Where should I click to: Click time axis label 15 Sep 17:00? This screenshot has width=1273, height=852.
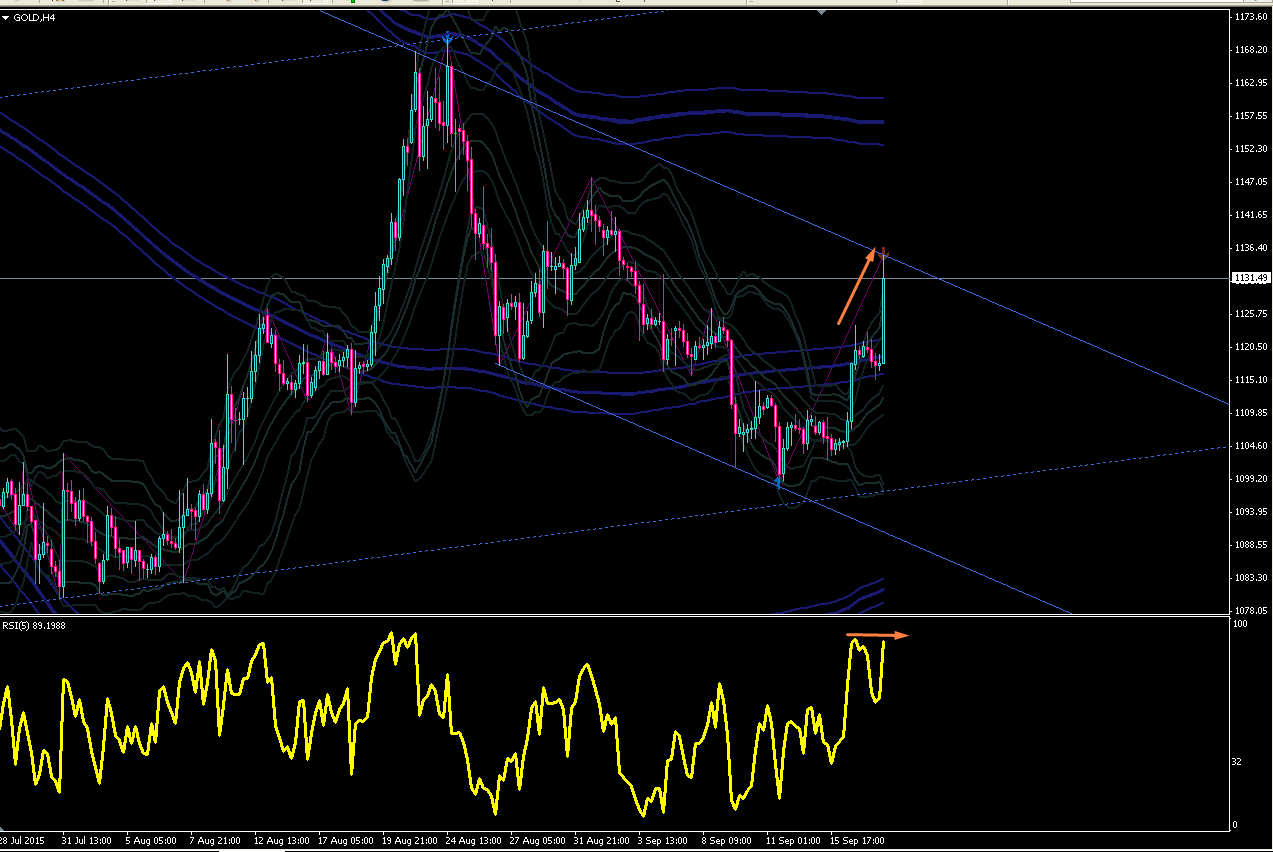click(855, 841)
